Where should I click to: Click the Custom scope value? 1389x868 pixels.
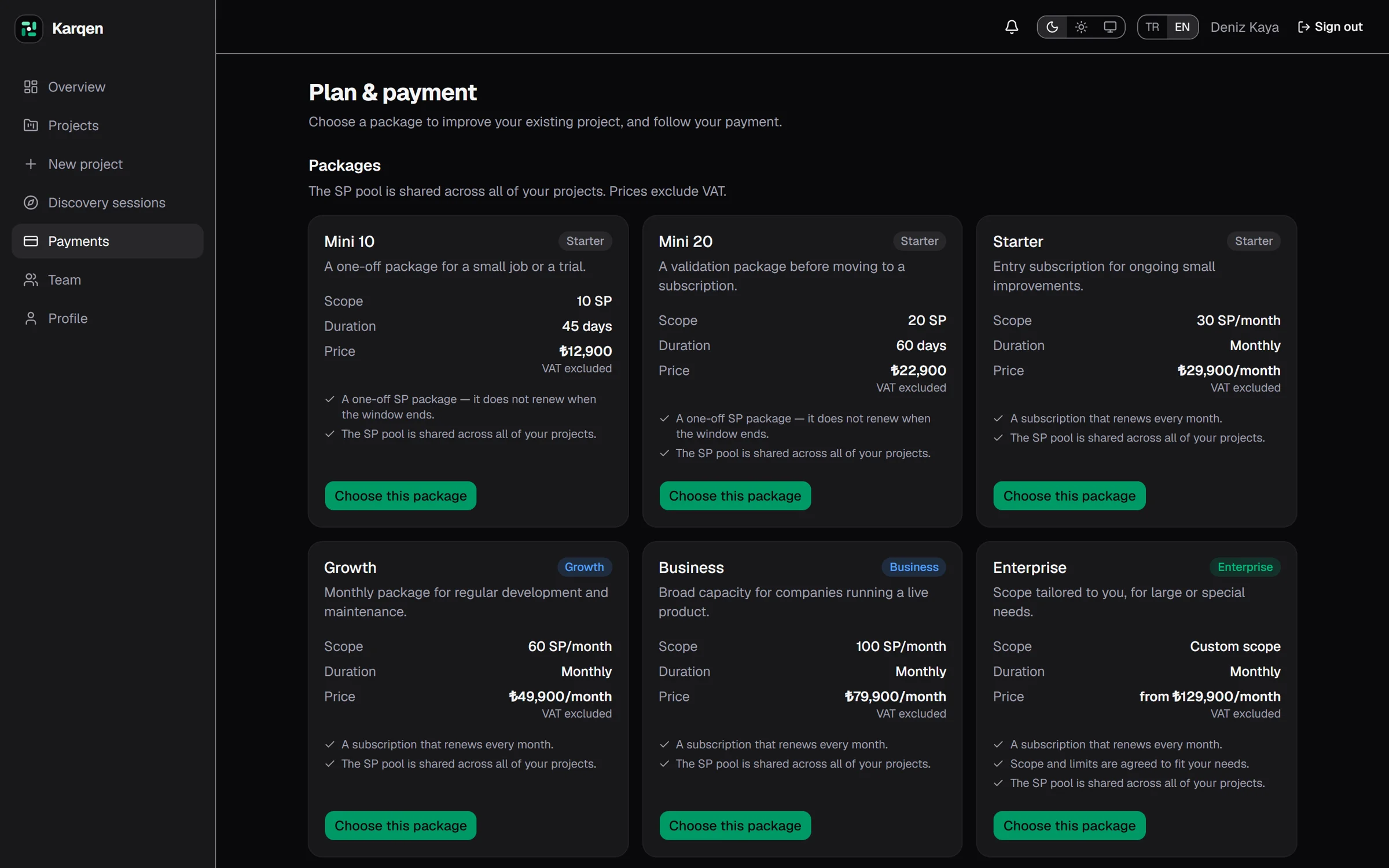point(1235,646)
